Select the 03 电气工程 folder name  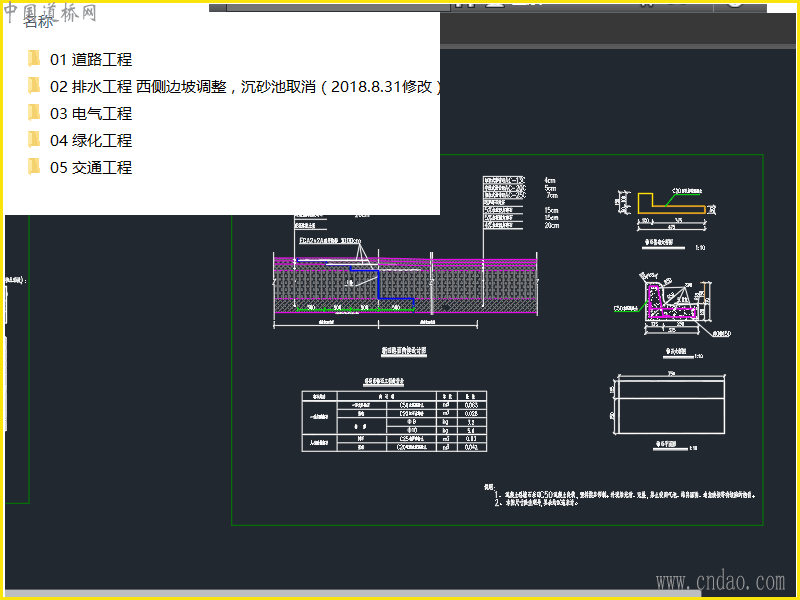tap(91, 114)
